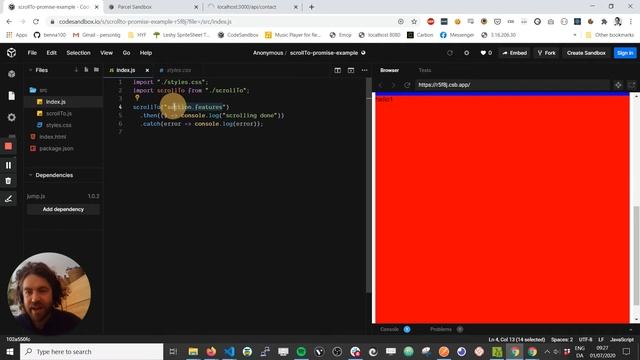
Task: Download files icon in the Files header
Action: [x=76, y=70]
